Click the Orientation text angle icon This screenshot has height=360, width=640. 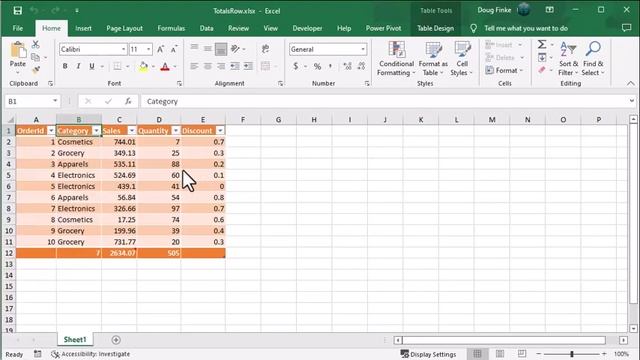236,49
